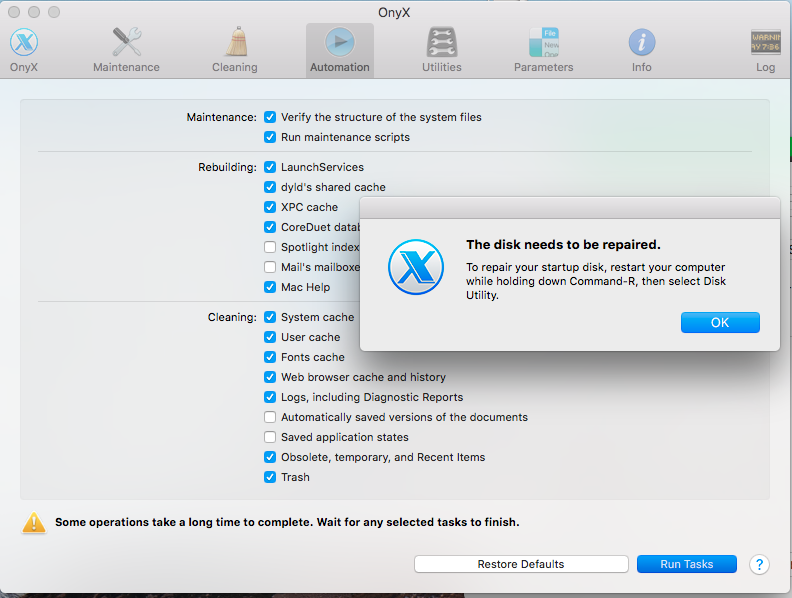
Task: Click the OnyX logo in the dialog
Action: tap(416, 267)
